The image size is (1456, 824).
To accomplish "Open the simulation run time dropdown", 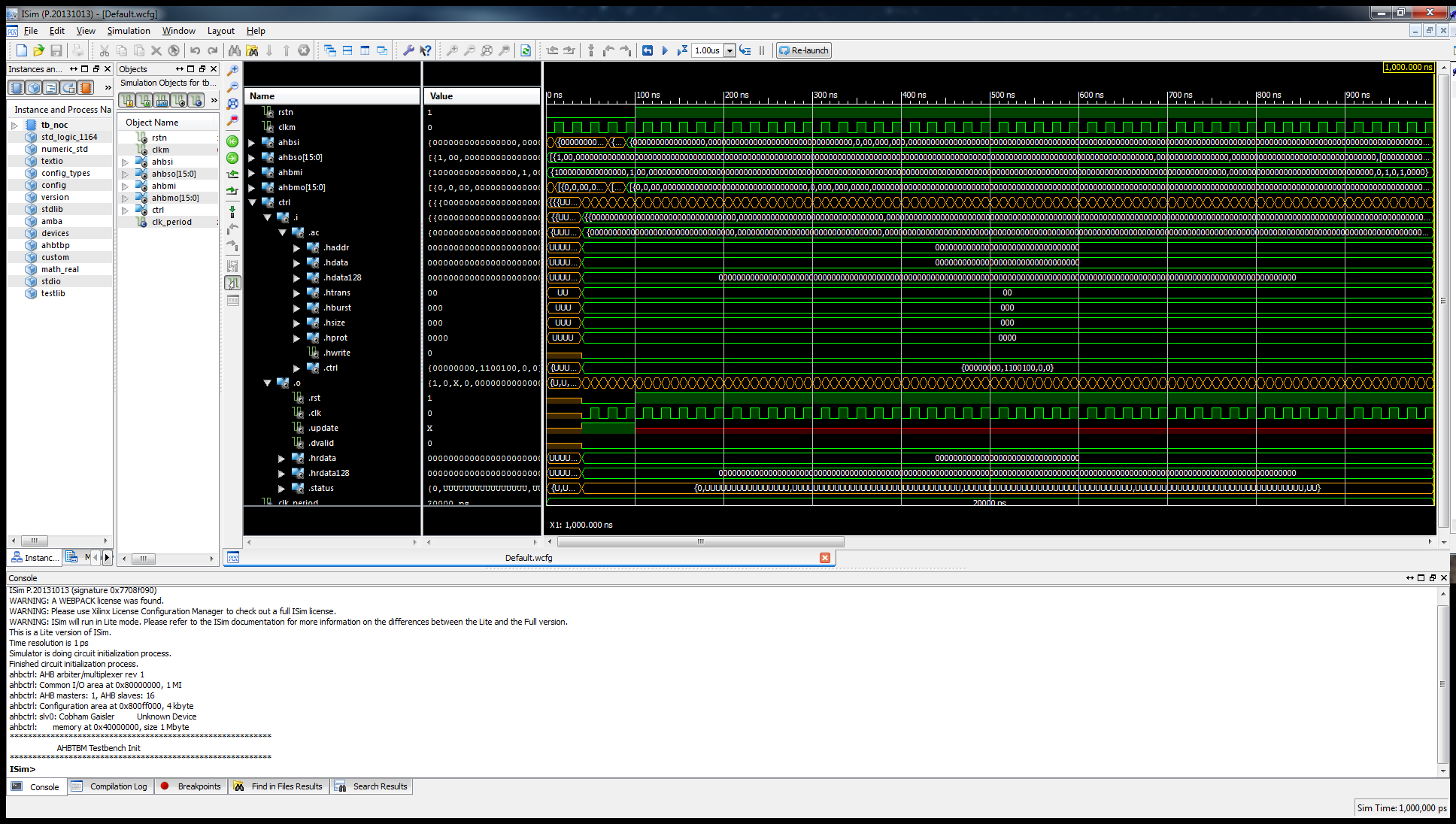I will coord(730,50).
